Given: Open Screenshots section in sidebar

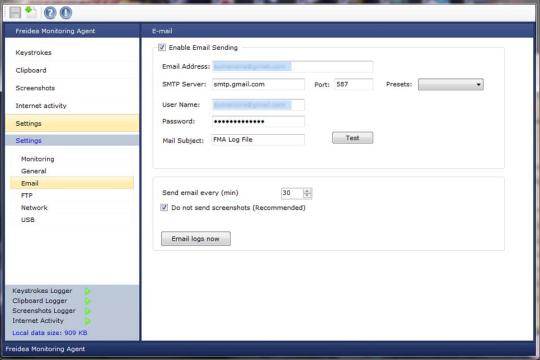Looking at the screenshot, I should 72,88.
